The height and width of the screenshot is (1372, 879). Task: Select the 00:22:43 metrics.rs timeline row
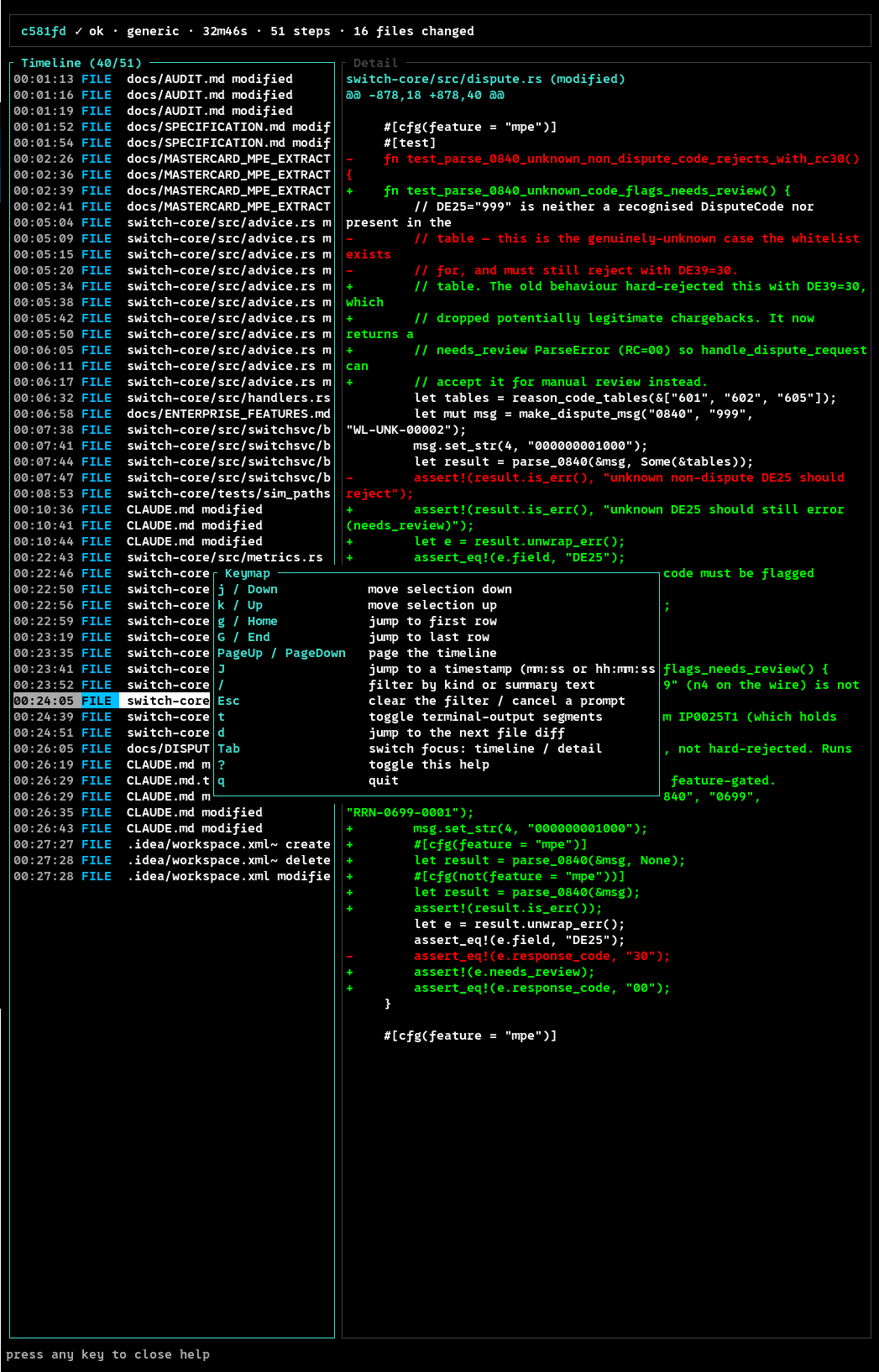coord(172,557)
